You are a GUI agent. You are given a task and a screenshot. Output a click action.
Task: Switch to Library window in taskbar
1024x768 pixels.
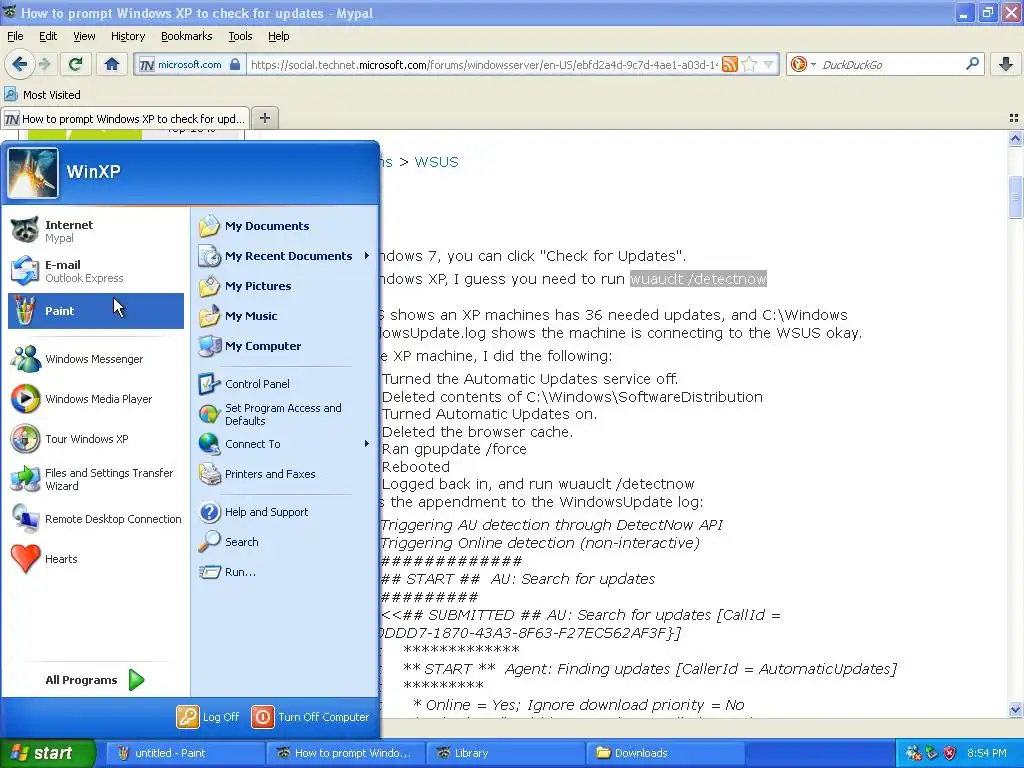pyautogui.click(x=505, y=753)
